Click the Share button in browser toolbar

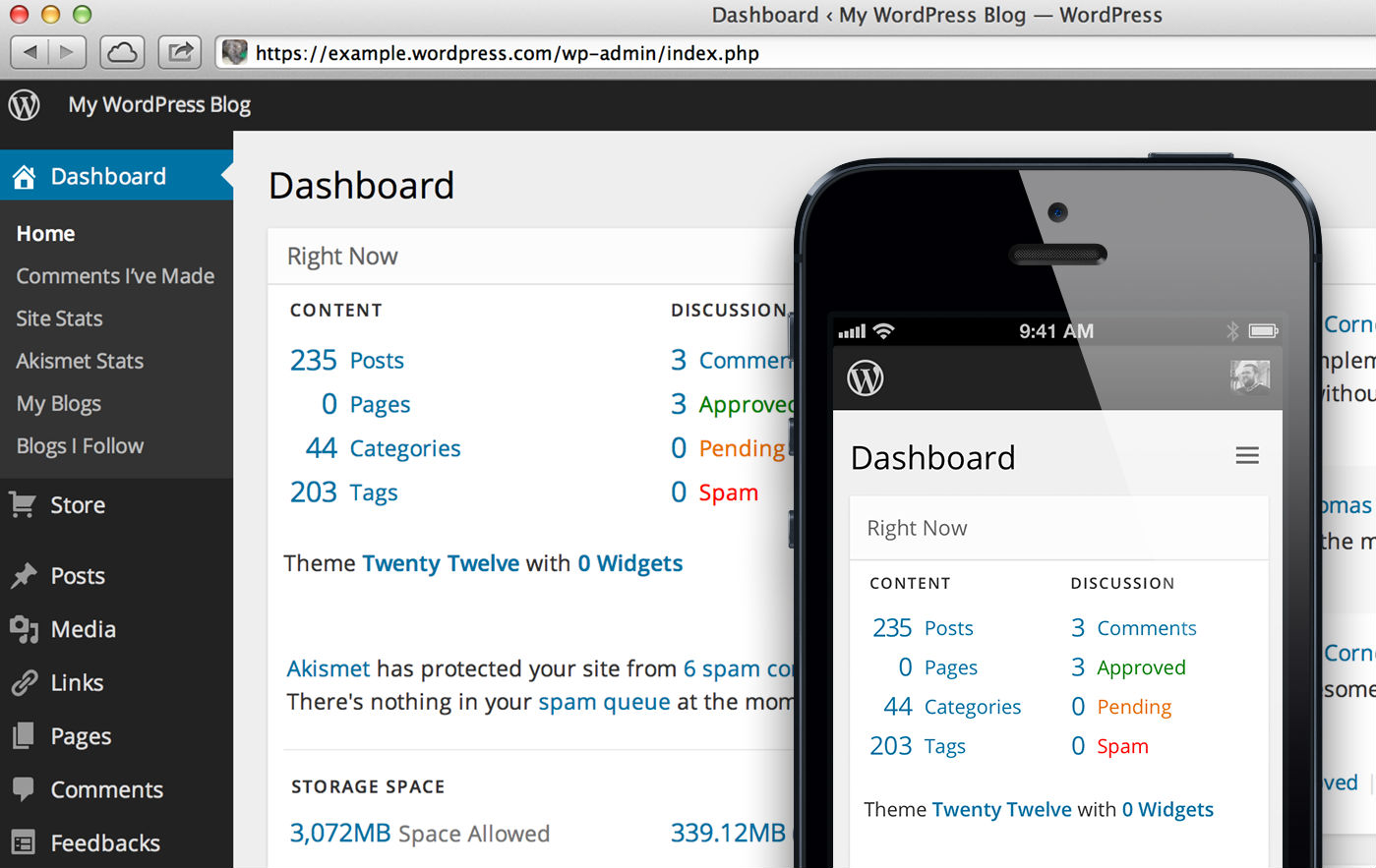pyautogui.click(x=179, y=52)
